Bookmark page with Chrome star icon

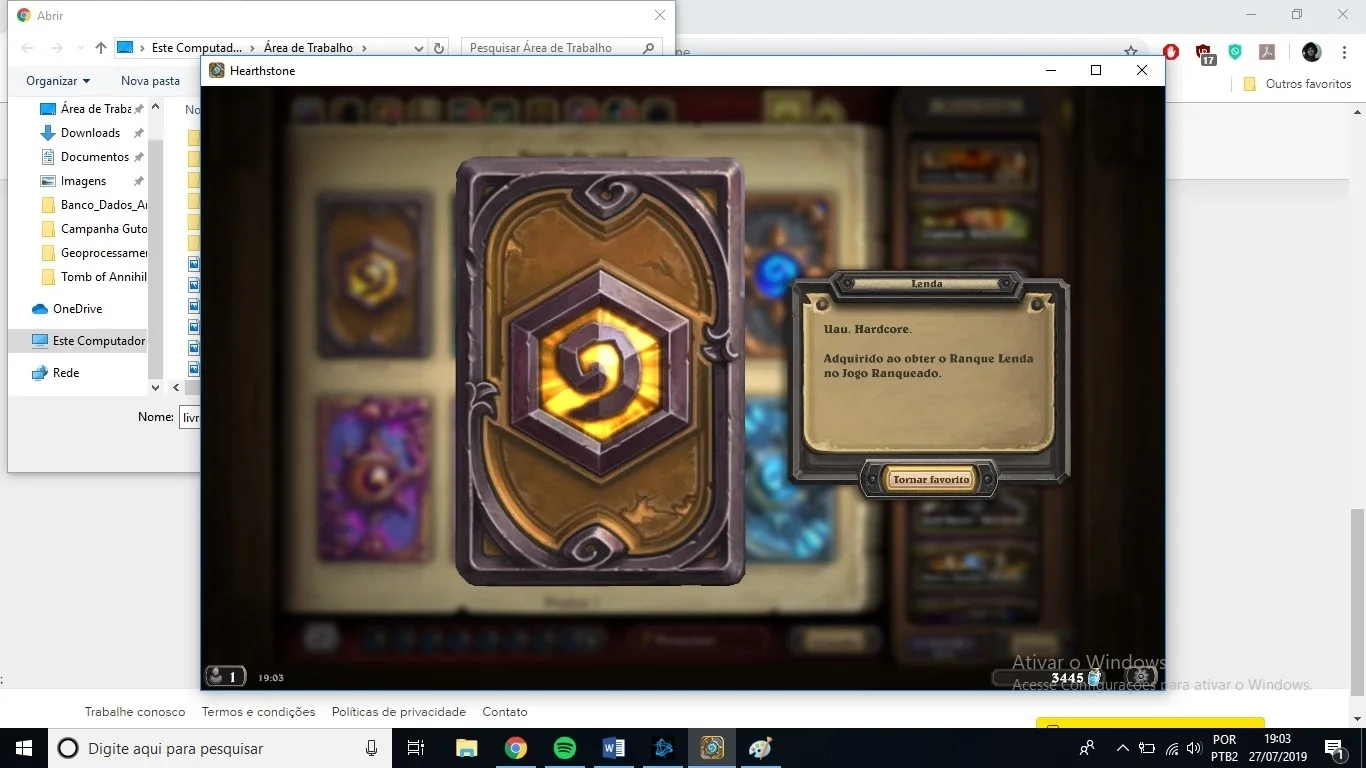click(x=1131, y=52)
